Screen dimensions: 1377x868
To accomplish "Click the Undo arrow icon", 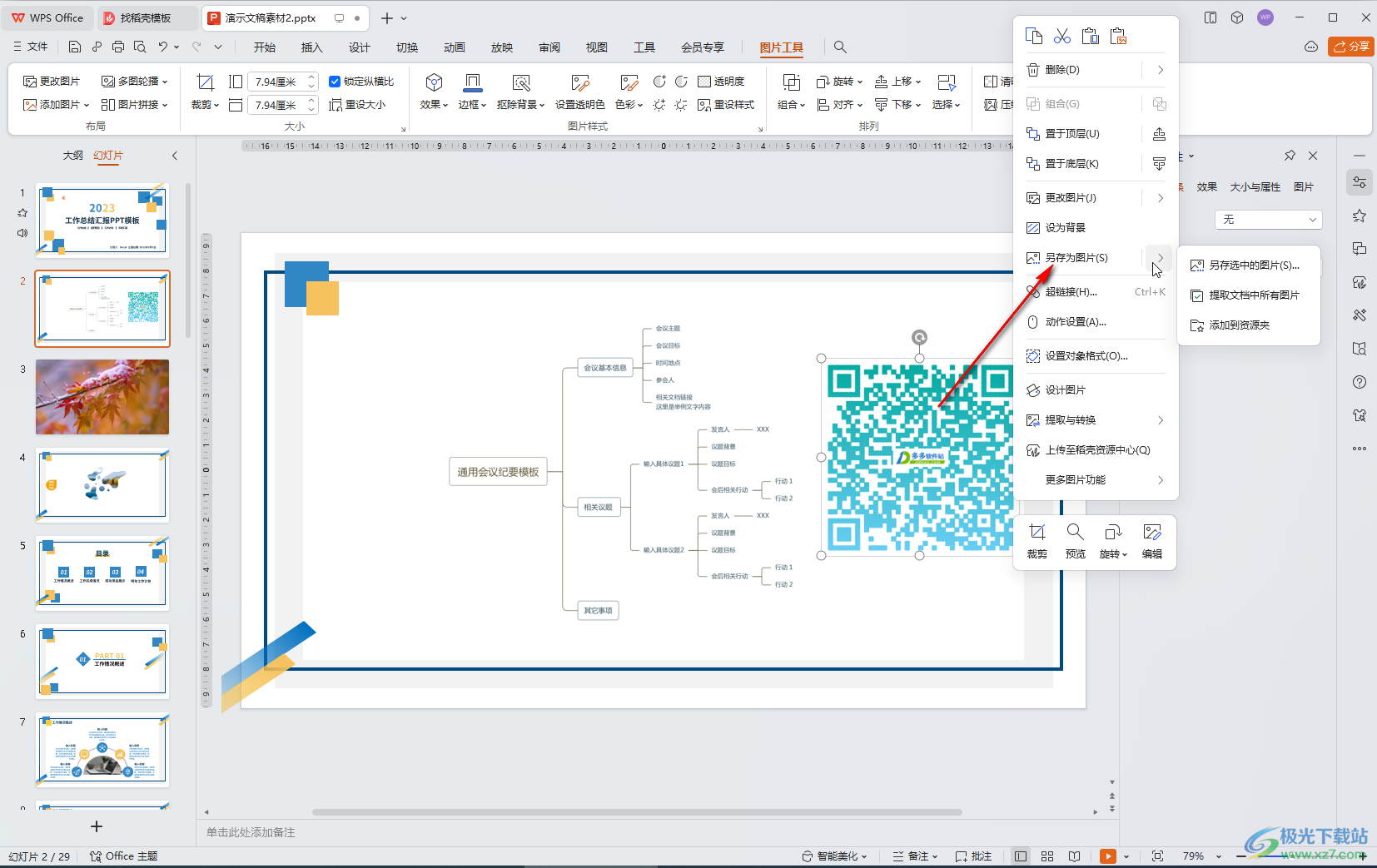I will click(163, 47).
